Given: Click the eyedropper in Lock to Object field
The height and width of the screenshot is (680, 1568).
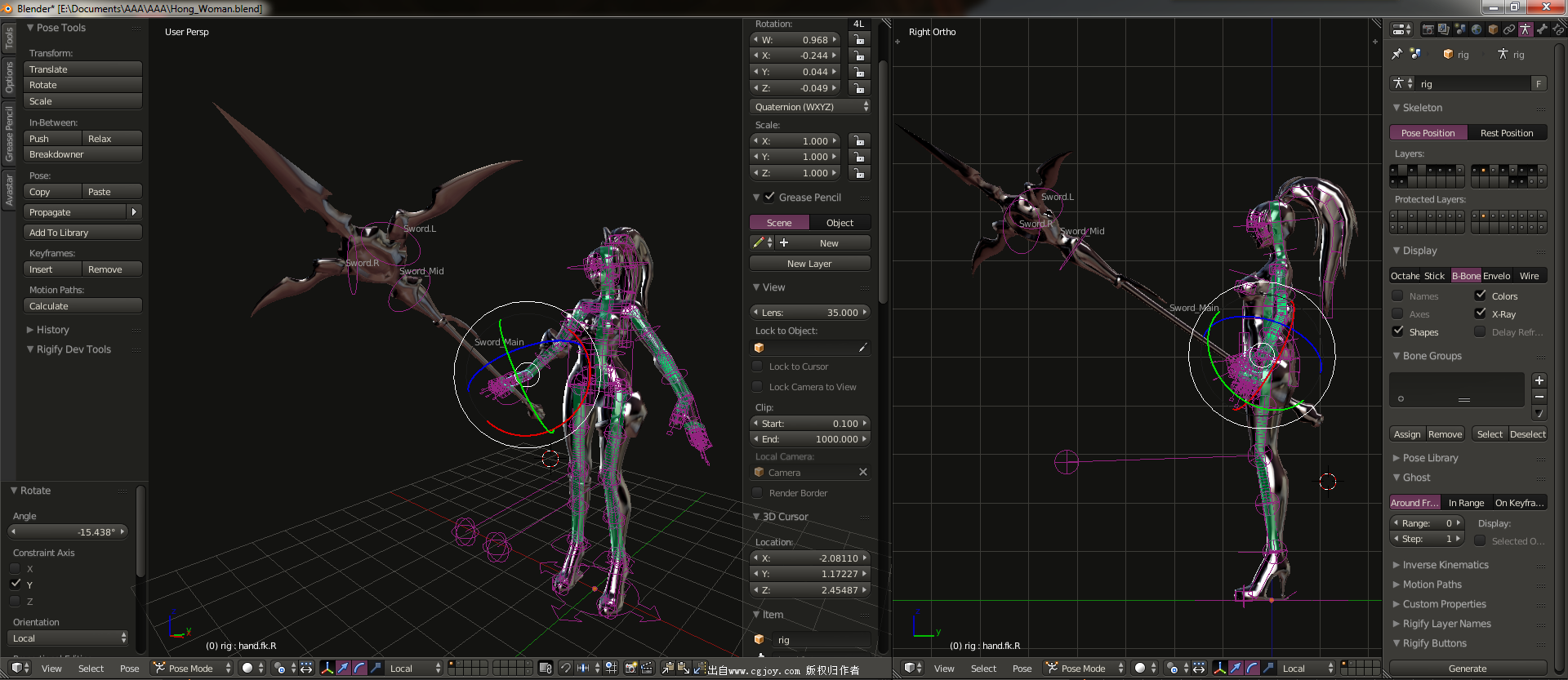Looking at the screenshot, I should (x=862, y=348).
